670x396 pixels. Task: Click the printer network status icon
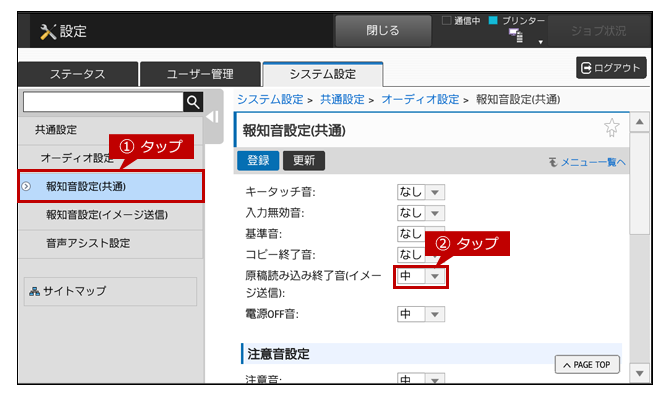click(516, 36)
